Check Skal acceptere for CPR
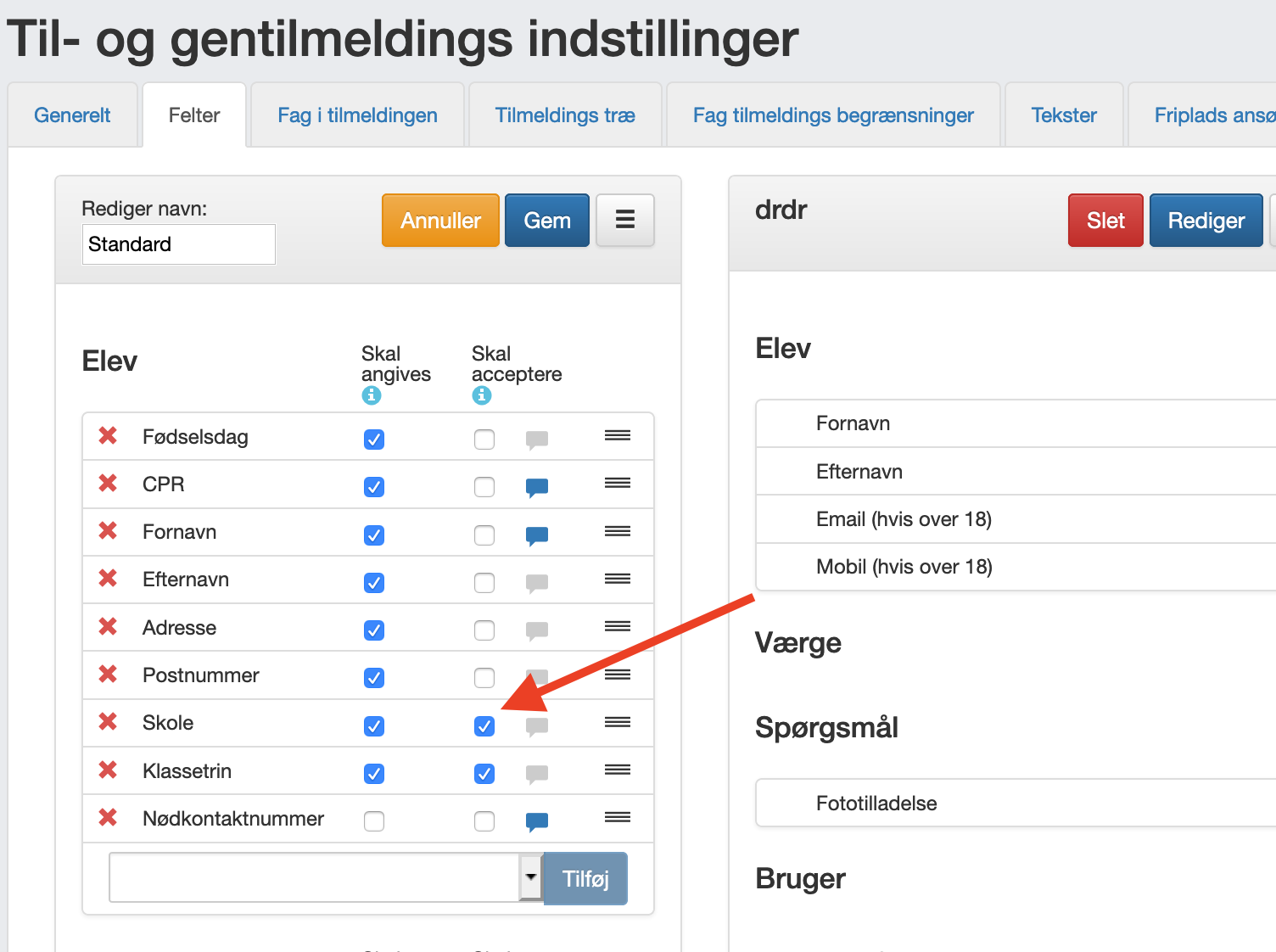Screen dimensions: 1276x952 click(484, 487)
